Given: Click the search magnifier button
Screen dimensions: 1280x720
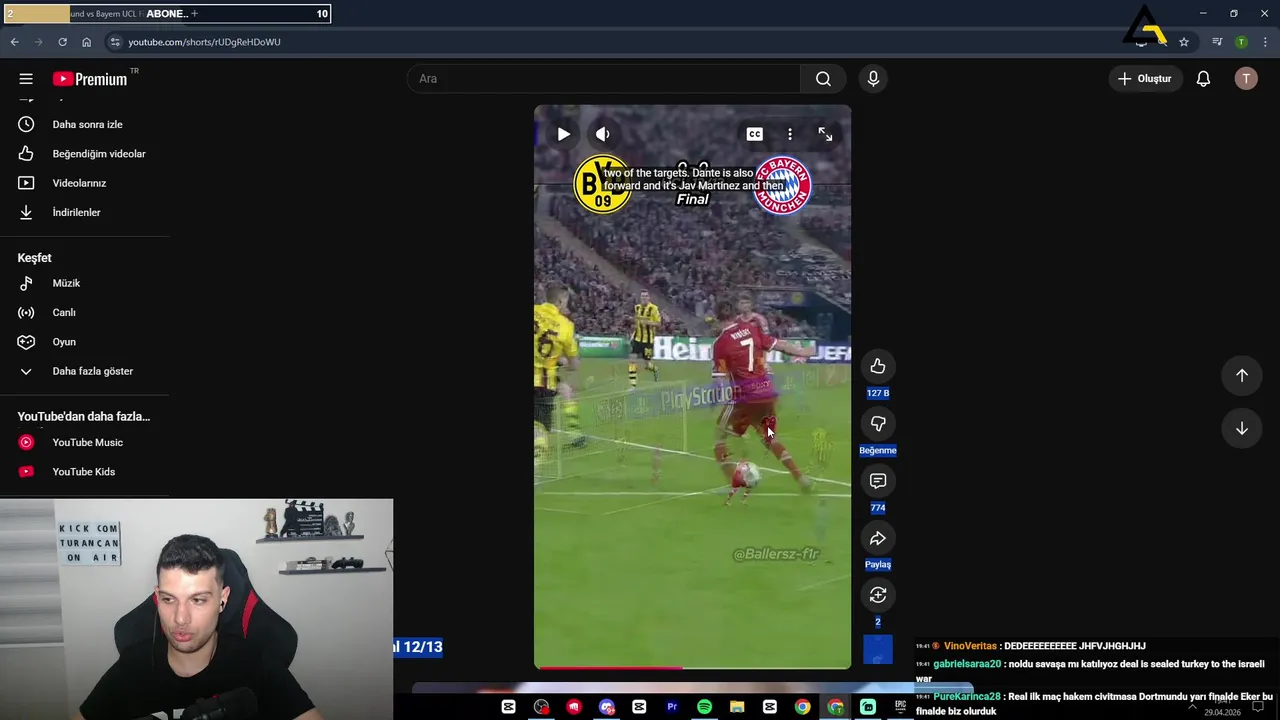Looking at the screenshot, I should point(823,79).
